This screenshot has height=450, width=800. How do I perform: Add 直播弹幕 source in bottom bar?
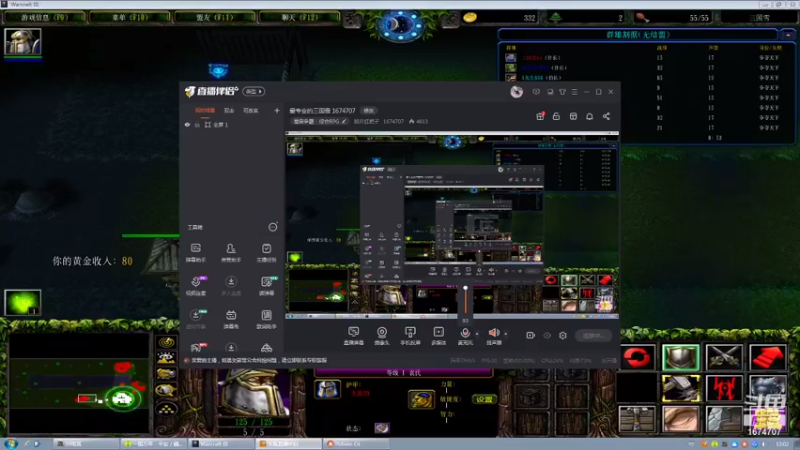[354, 336]
